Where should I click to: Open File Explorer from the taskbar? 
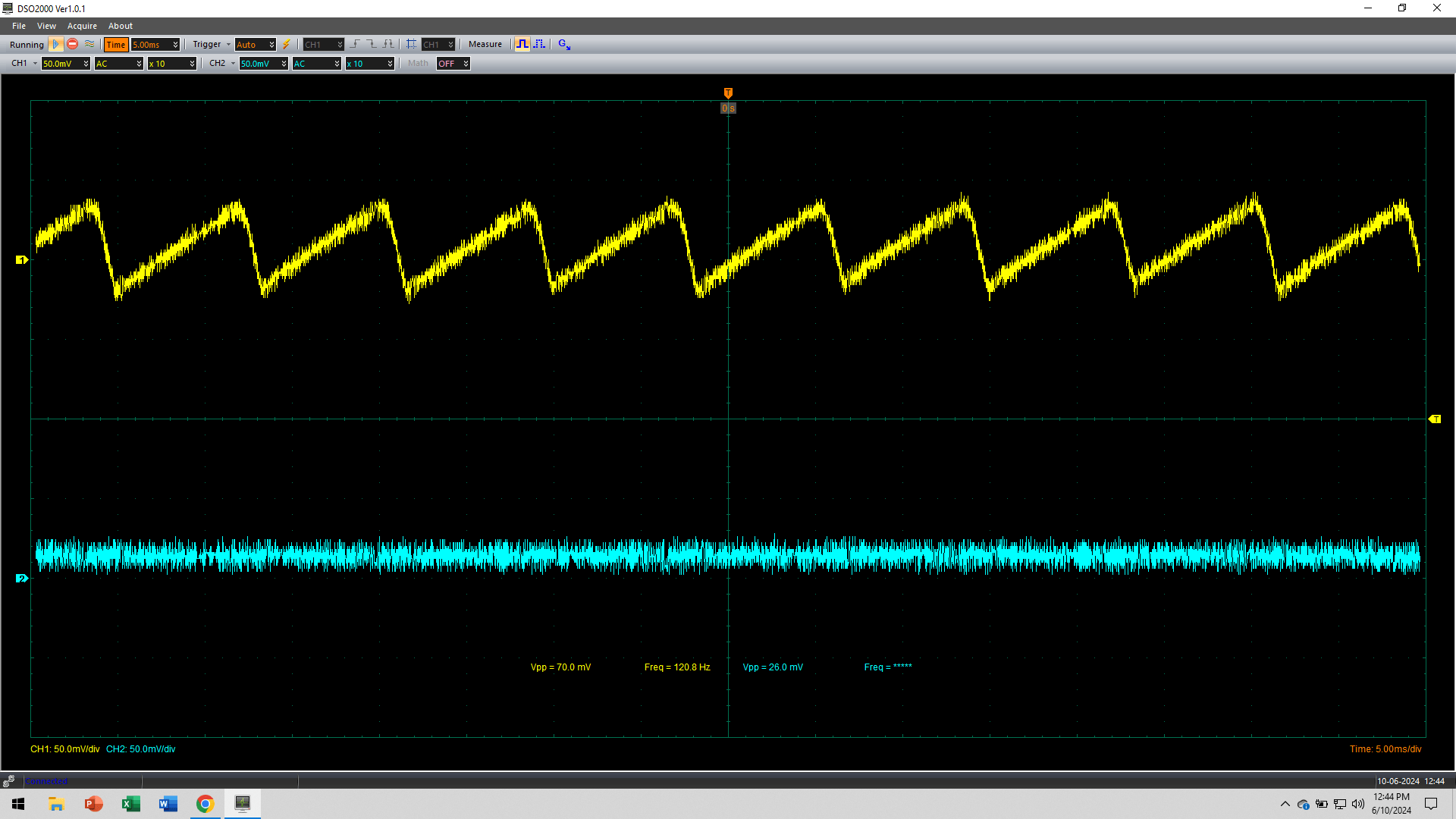click(x=56, y=804)
